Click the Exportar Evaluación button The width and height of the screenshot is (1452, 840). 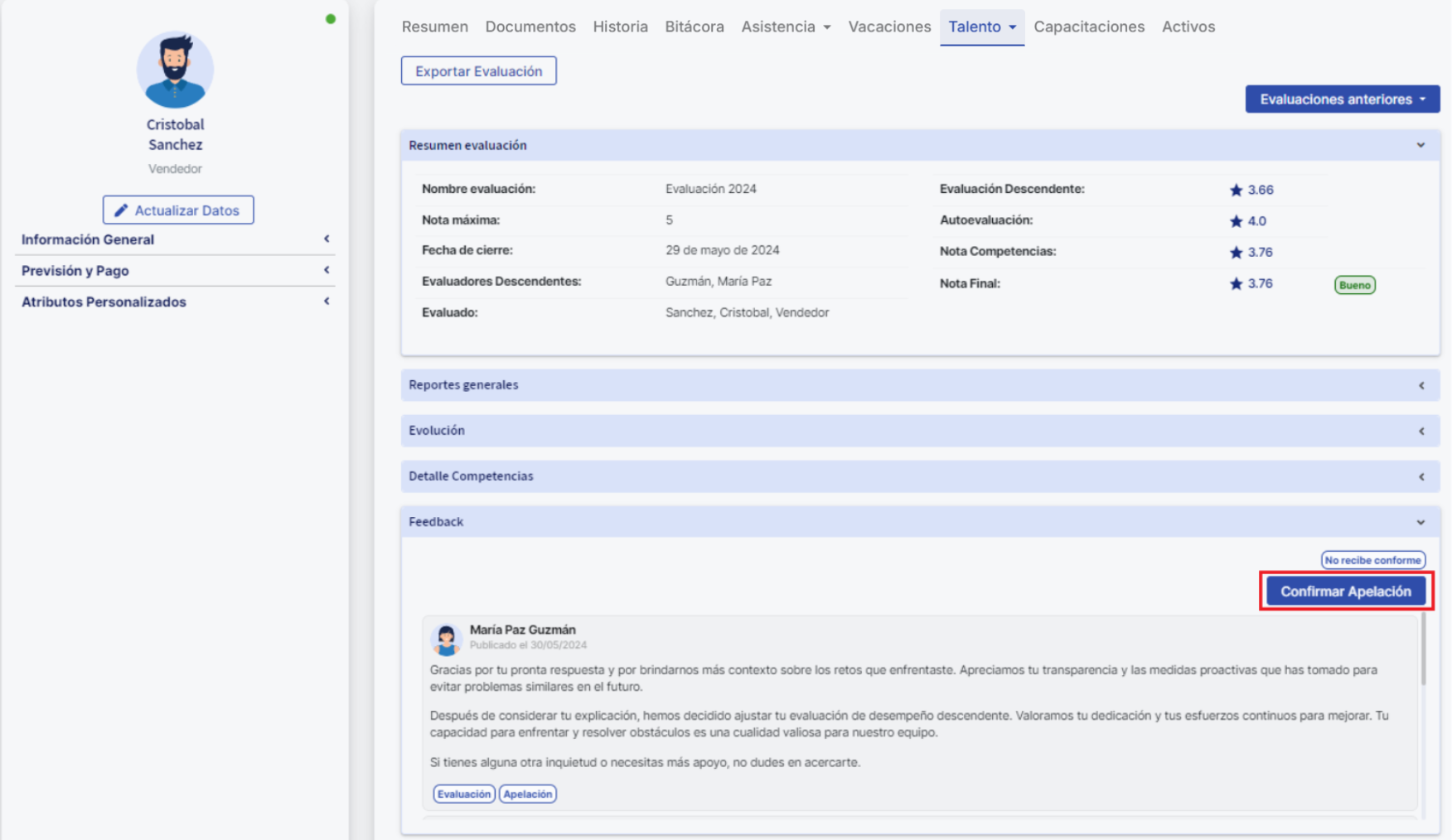coord(478,71)
